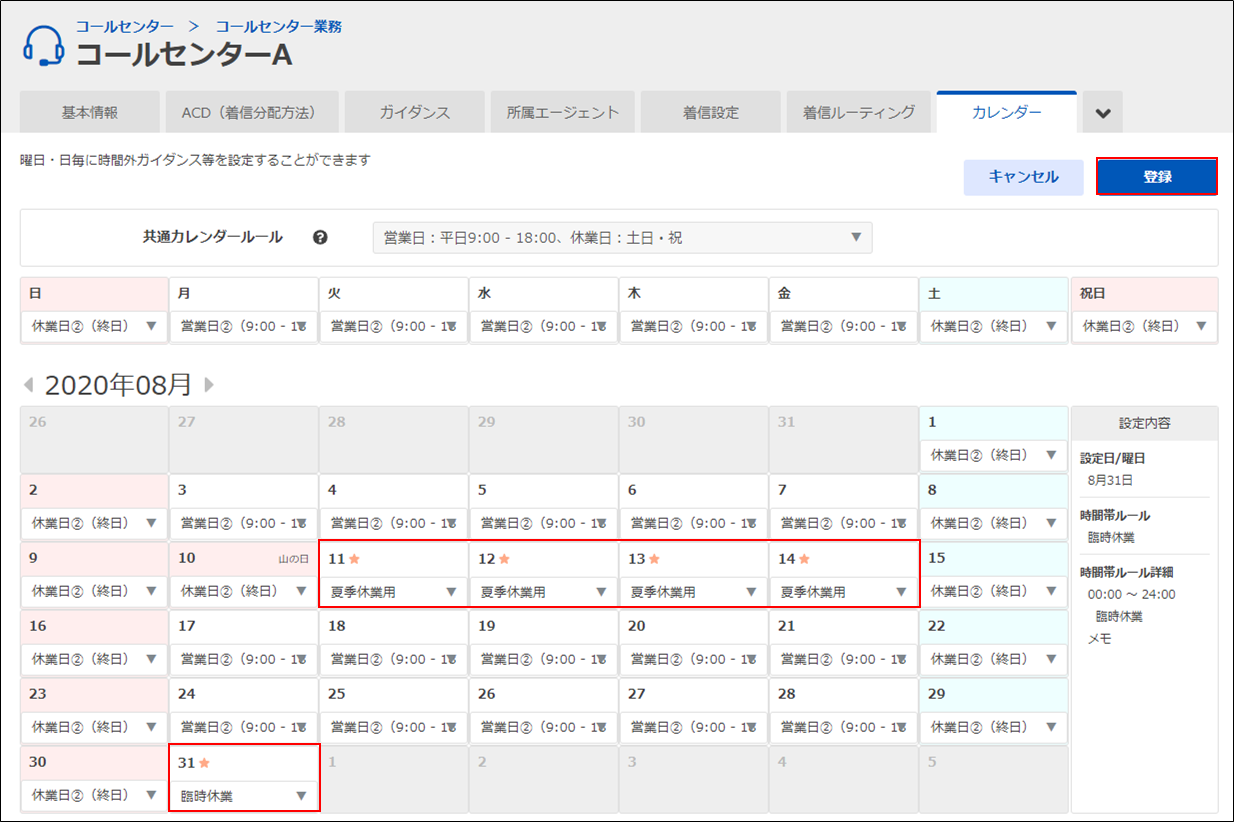This screenshot has width=1234, height=822.
Task: Click the star icon on day 31
Action: pyautogui.click(x=205, y=763)
